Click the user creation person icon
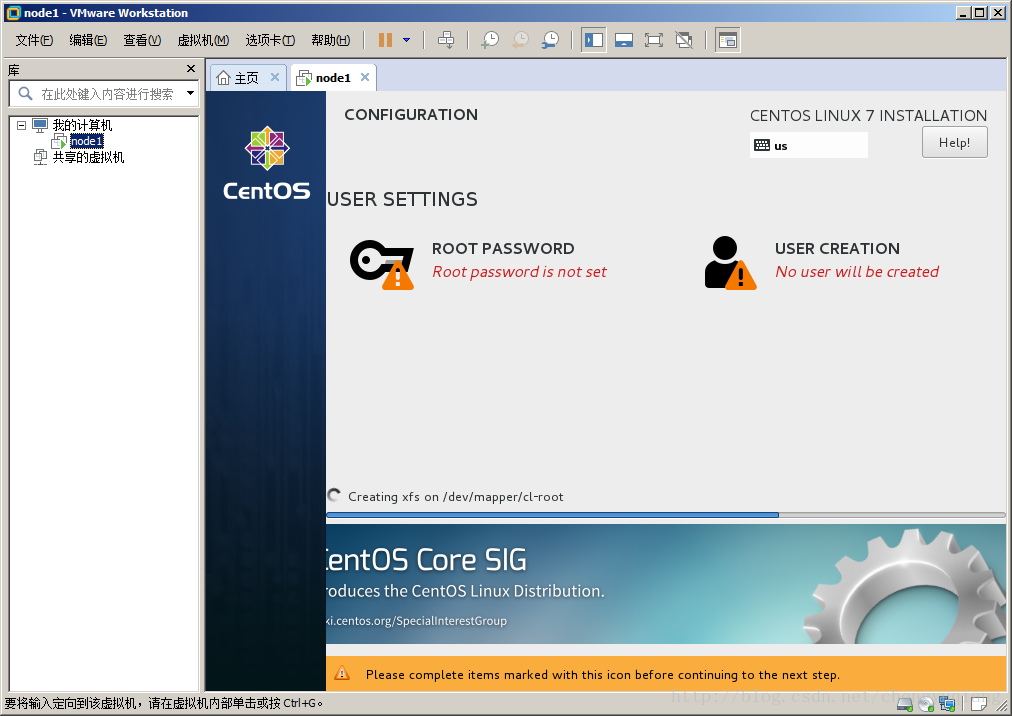Image resolution: width=1012 pixels, height=716 pixels. pyautogui.click(x=730, y=263)
